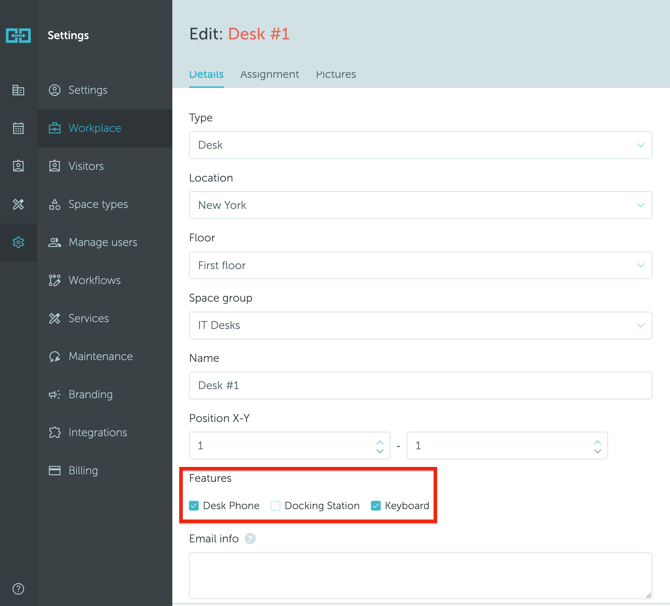
Task: Open the Location dropdown showing New York
Action: pyautogui.click(x=420, y=205)
